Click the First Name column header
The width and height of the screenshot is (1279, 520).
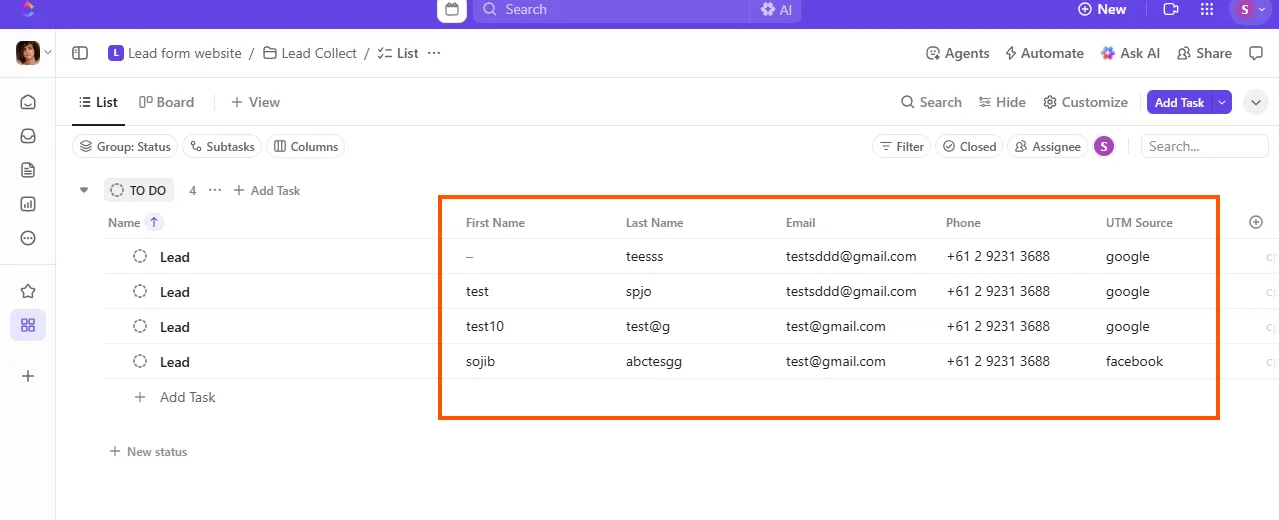[x=495, y=222]
